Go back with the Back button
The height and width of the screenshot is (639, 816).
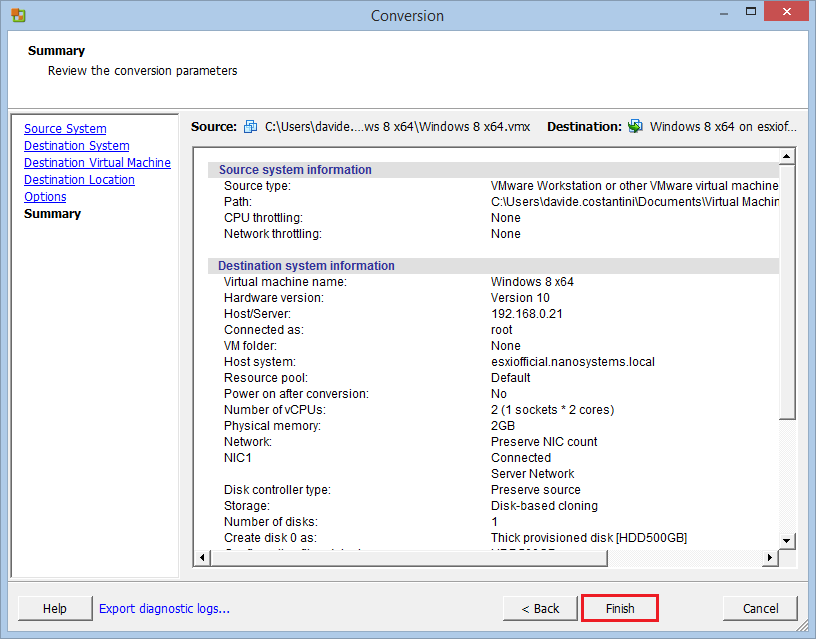(540, 608)
